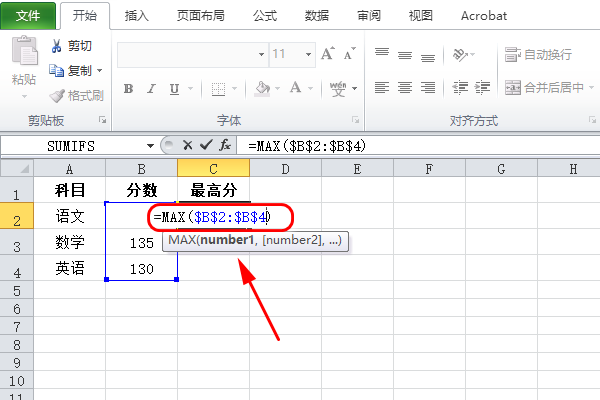Click the font color A icon
This screenshot has height=400, width=600.
(x=295, y=88)
